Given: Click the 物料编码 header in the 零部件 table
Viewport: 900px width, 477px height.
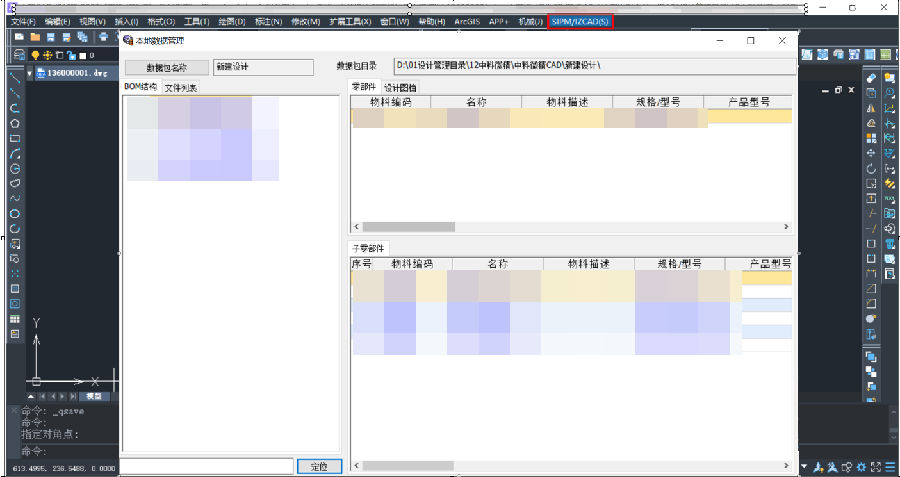Looking at the screenshot, I should (x=391, y=102).
